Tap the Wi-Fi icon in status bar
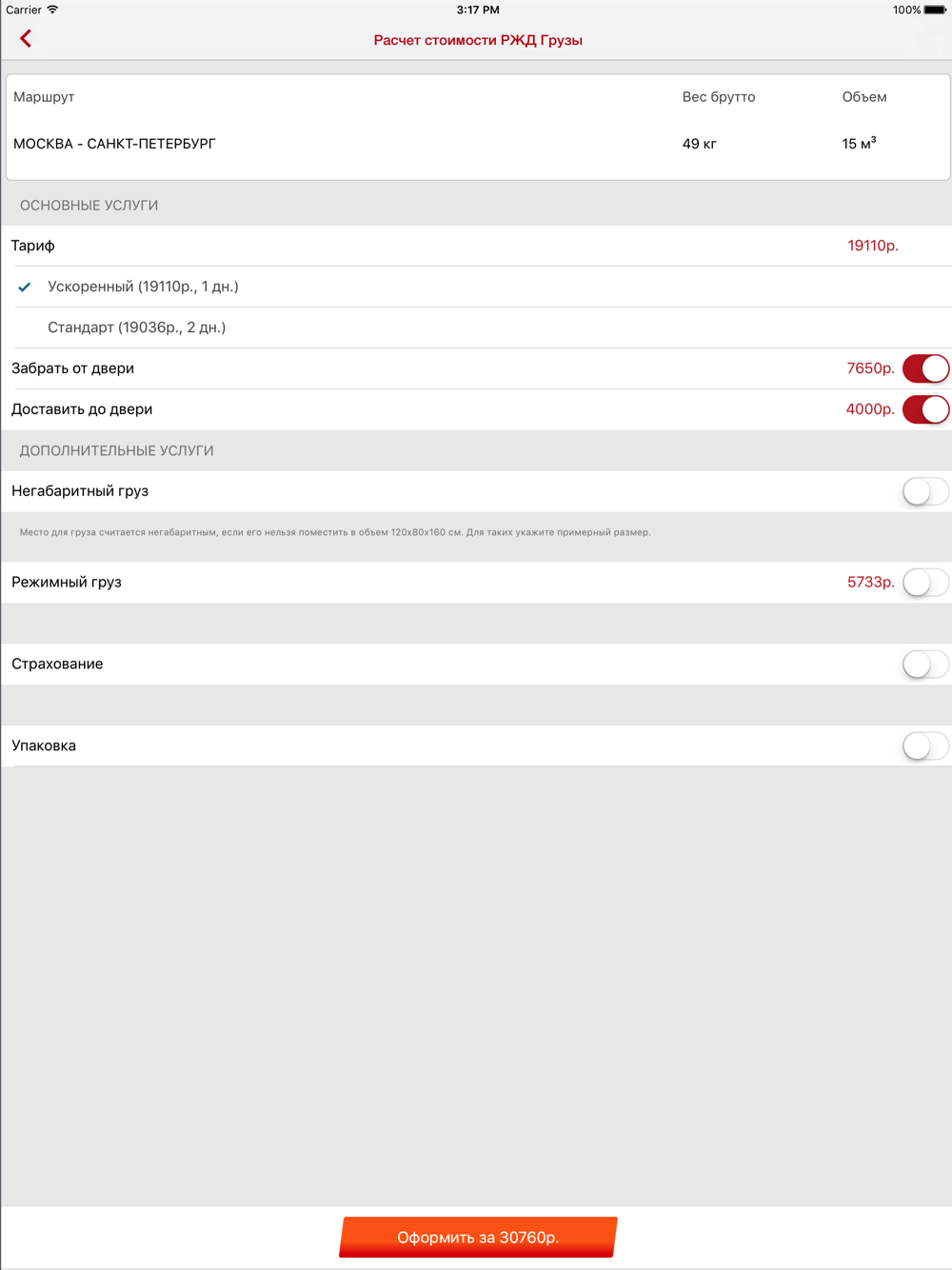The image size is (952, 1270). click(x=53, y=10)
